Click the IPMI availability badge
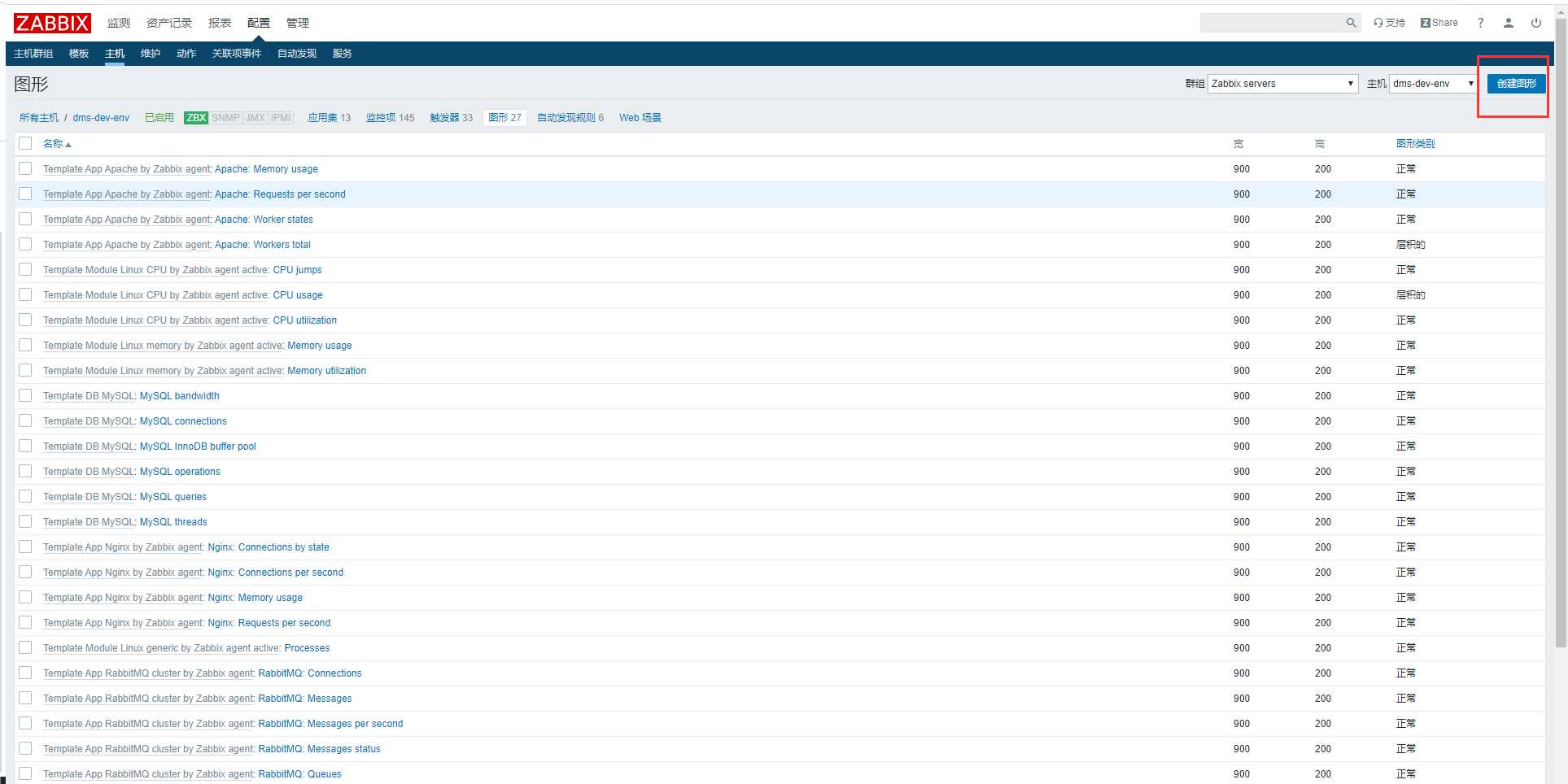This screenshot has width=1568, height=784. 281,118
